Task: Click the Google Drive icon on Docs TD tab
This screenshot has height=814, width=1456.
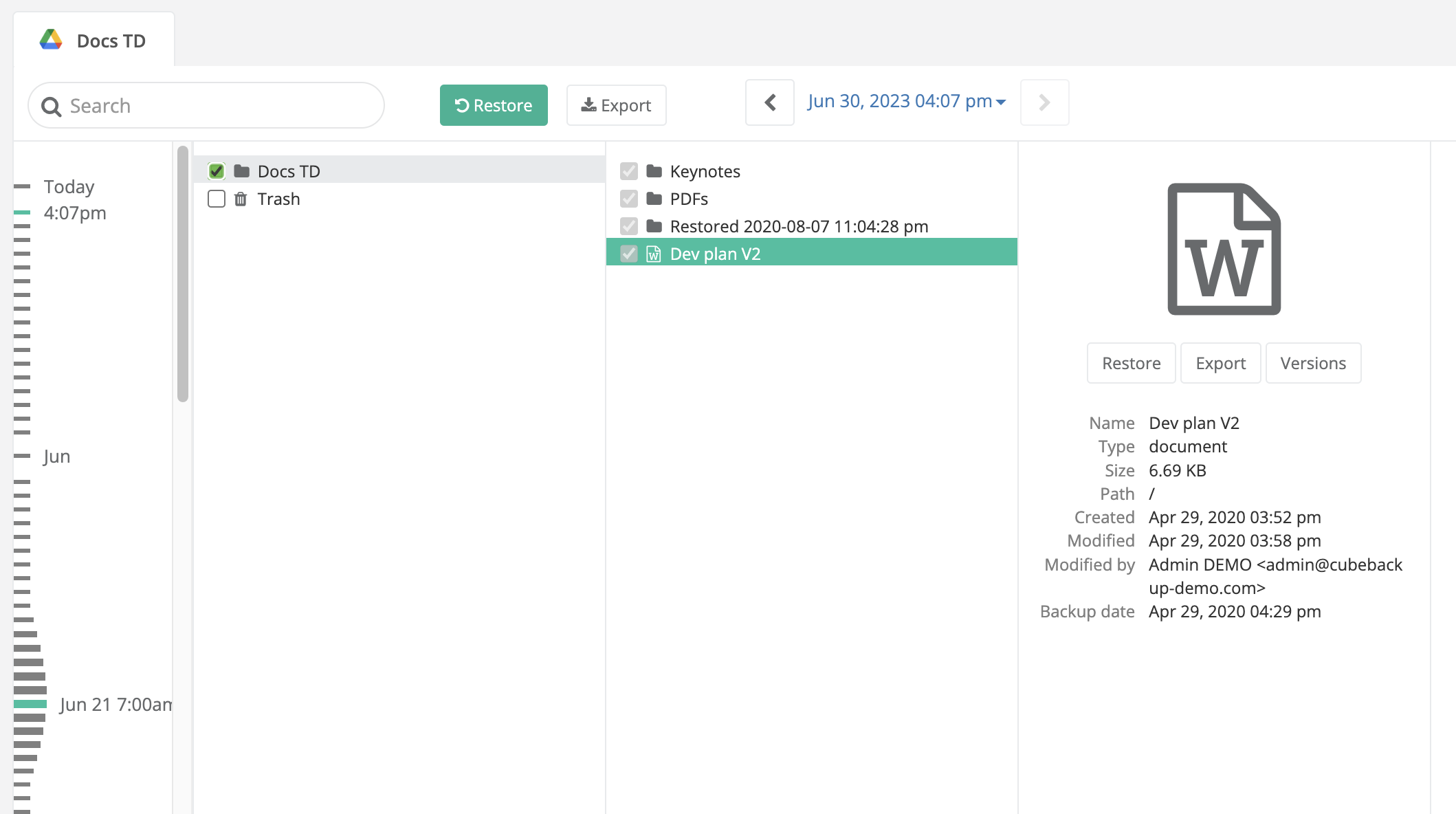Action: pyautogui.click(x=50, y=40)
